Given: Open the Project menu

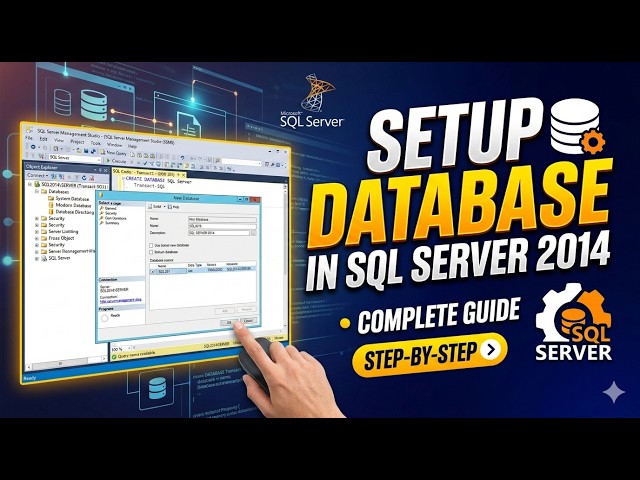Looking at the screenshot, I should tap(77, 142).
